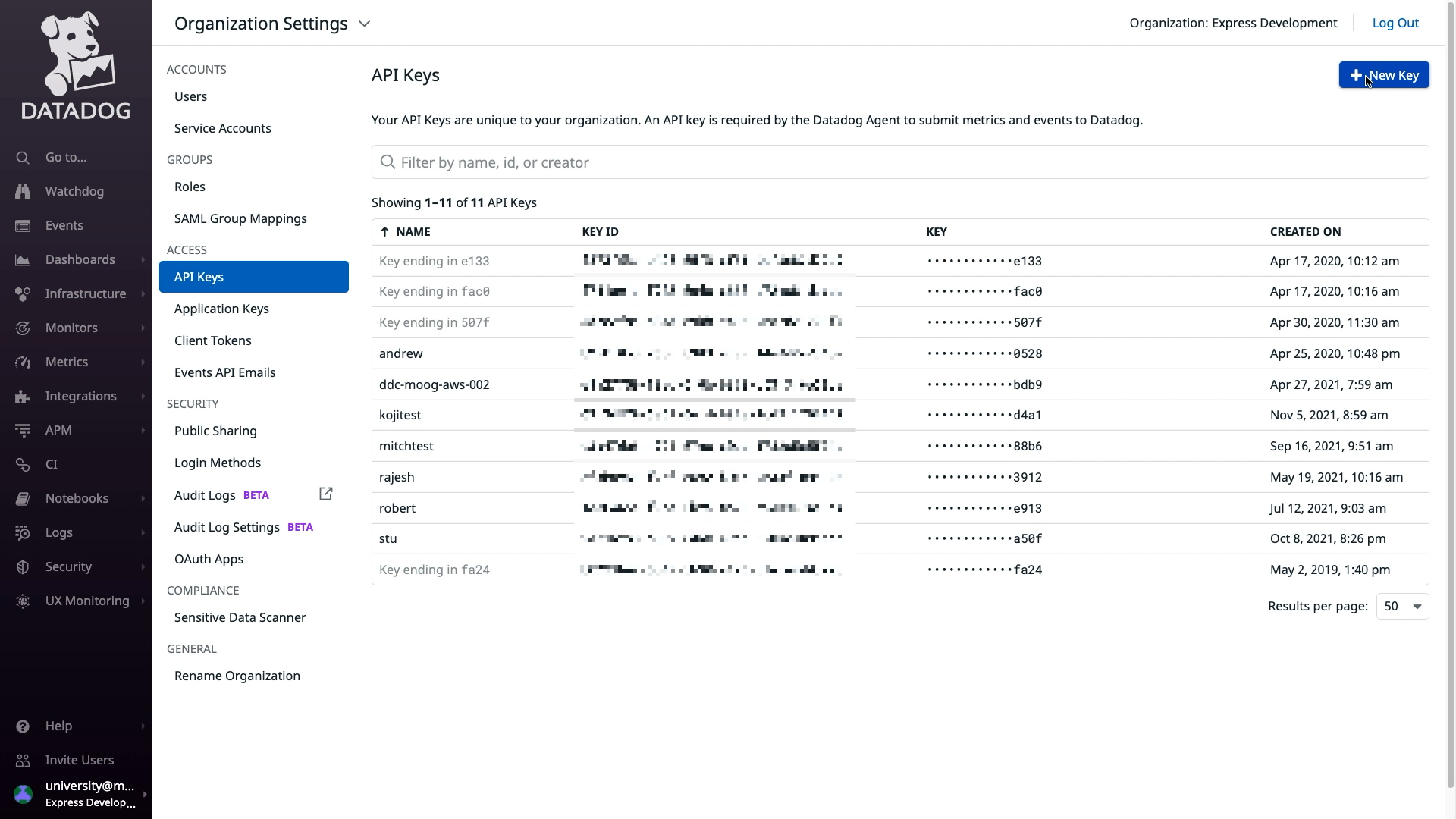
Task: Select the stu API key name
Action: [x=388, y=538]
